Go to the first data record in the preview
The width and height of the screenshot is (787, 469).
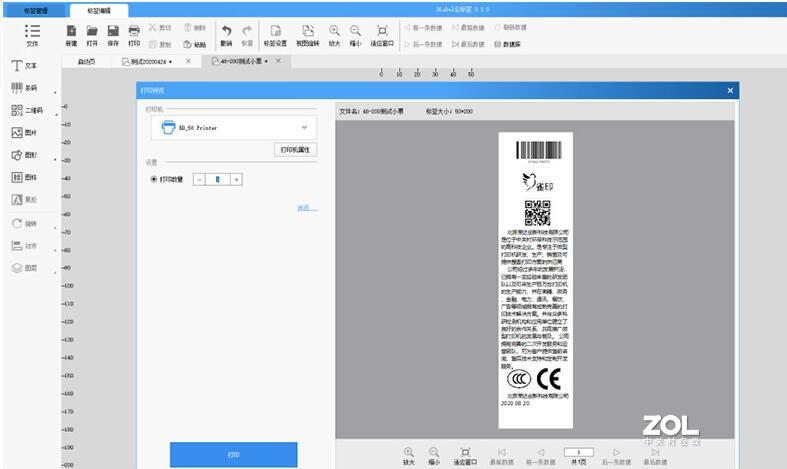point(501,452)
